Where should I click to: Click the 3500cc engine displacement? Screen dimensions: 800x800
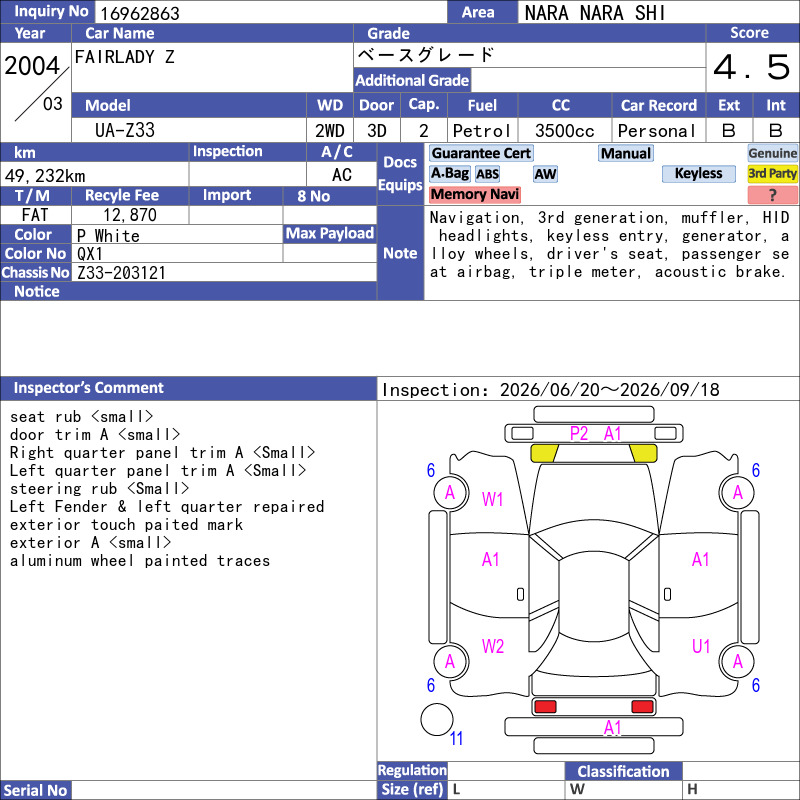564,131
